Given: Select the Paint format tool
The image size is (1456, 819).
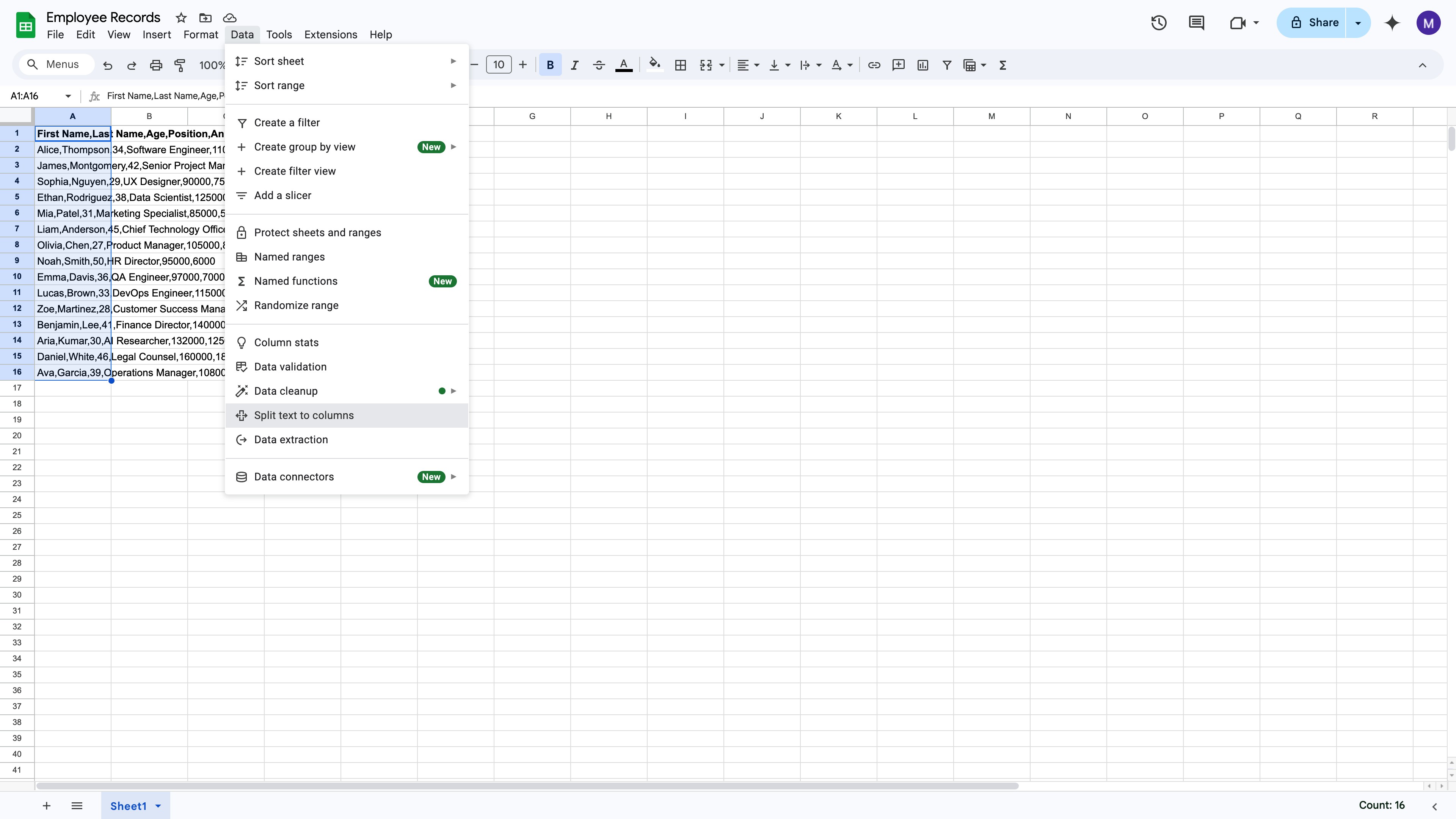Looking at the screenshot, I should tap(180, 66).
